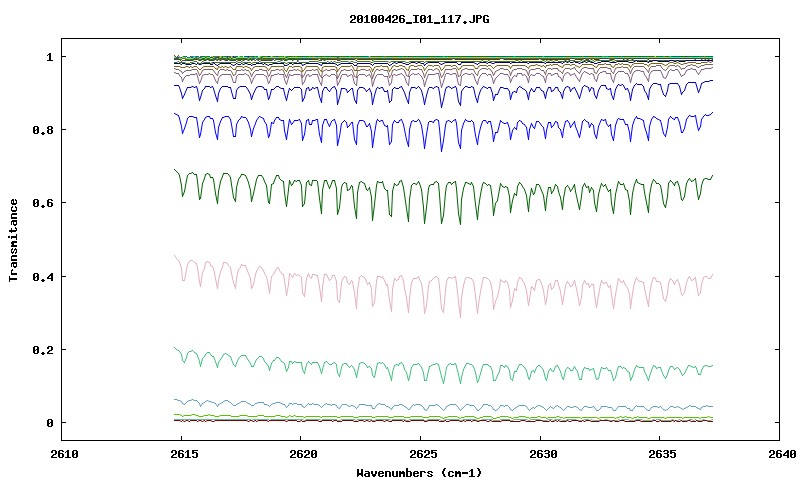Click the y-axis tick label 0.2
Viewport: 800px width, 480px height.
(43, 350)
